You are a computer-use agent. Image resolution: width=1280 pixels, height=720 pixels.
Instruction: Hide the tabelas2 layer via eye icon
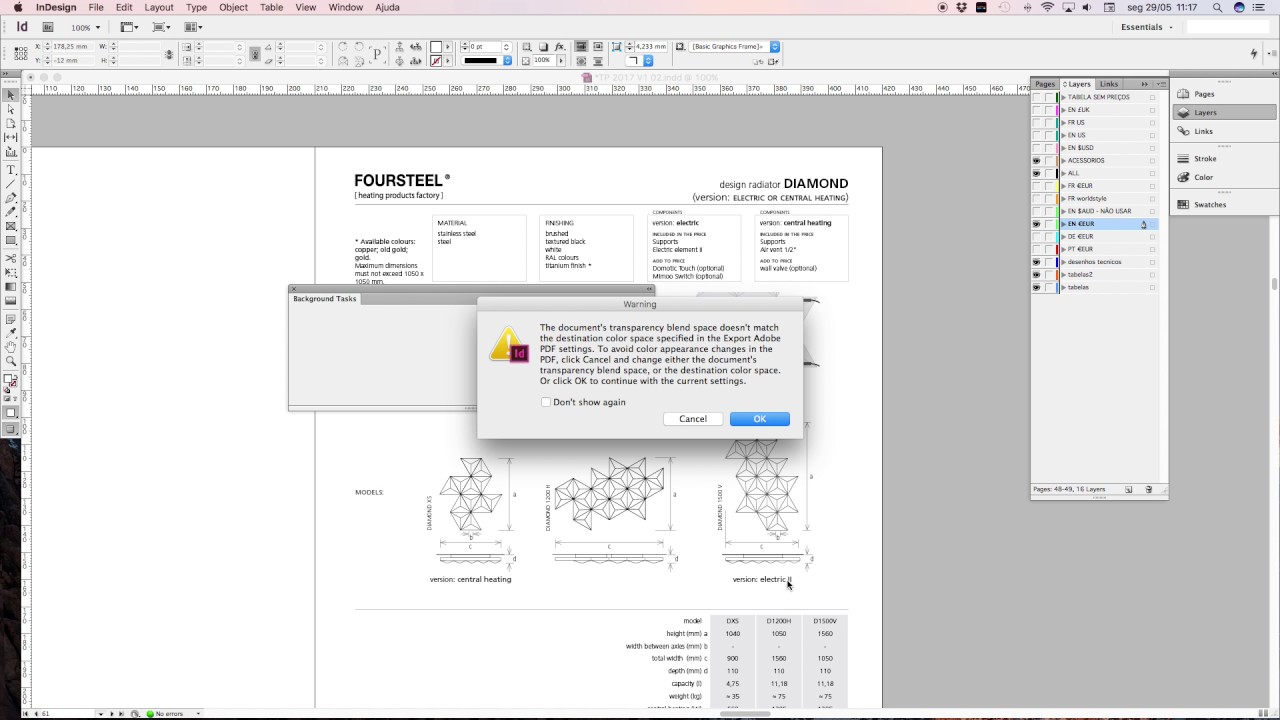(1036, 275)
